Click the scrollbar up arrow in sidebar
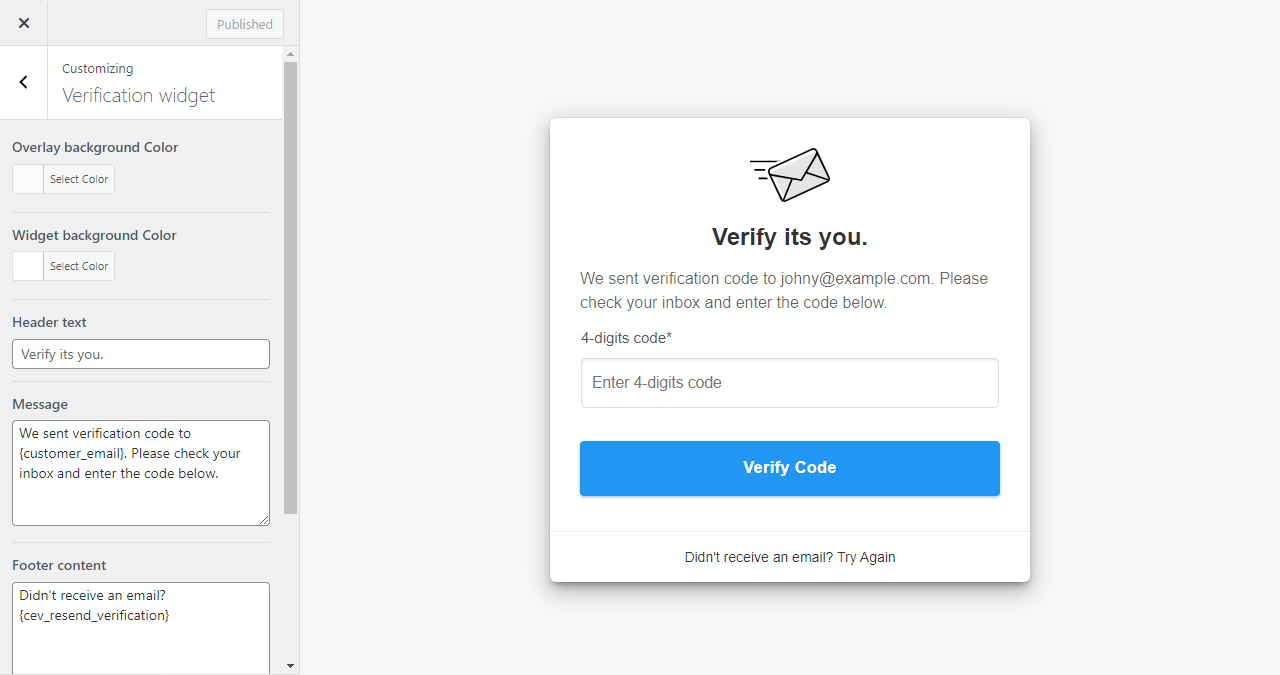The height and width of the screenshot is (675, 1280). click(x=291, y=54)
